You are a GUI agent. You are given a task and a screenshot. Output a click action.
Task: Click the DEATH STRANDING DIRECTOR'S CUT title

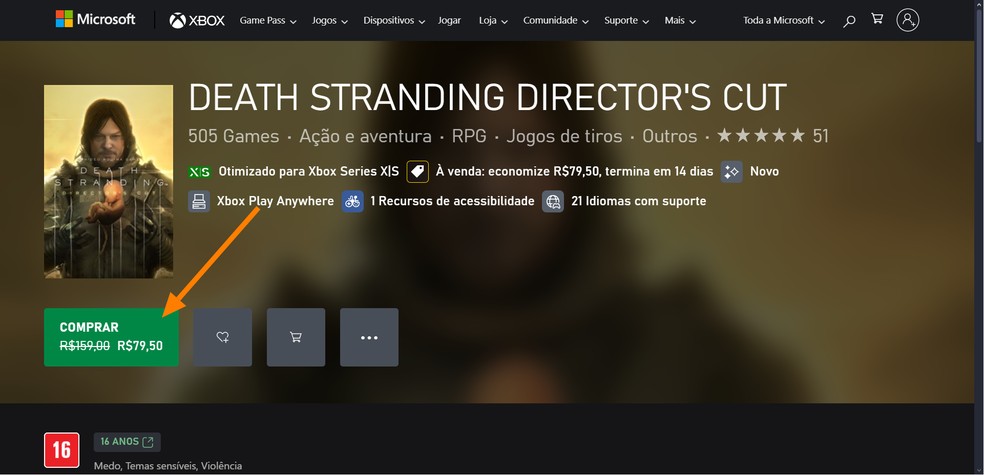tap(488, 97)
